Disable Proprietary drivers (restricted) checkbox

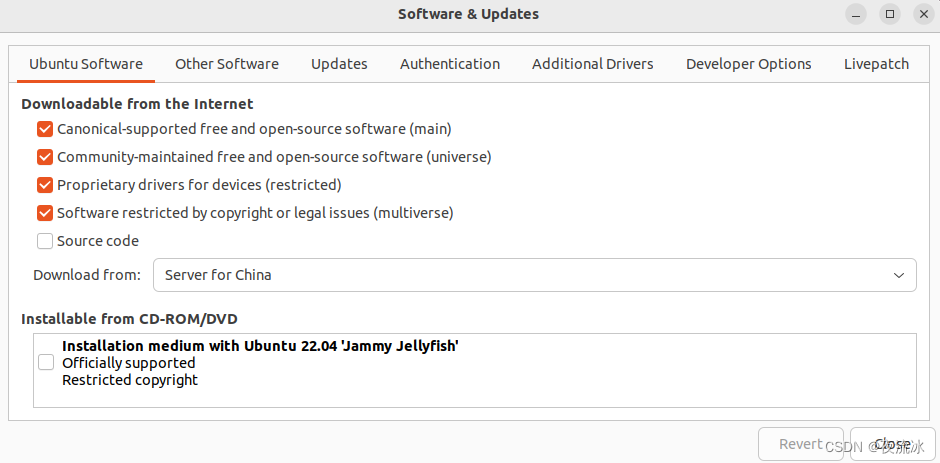pos(45,185)
